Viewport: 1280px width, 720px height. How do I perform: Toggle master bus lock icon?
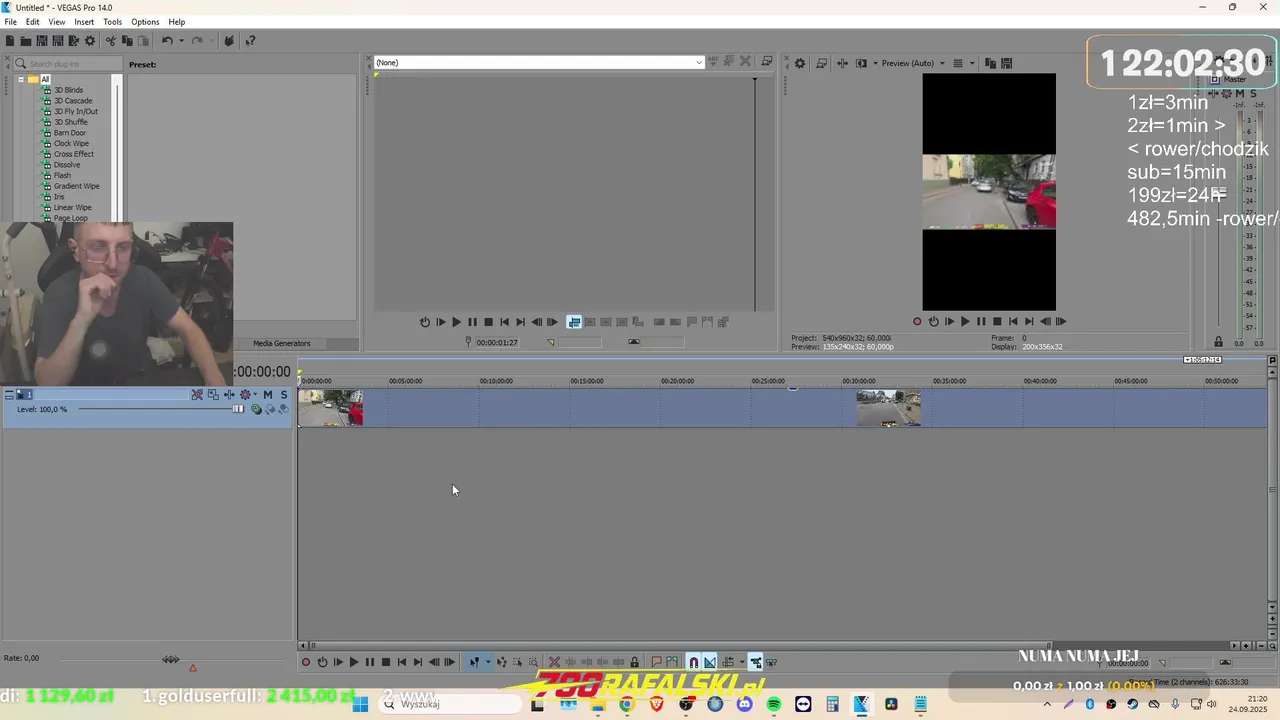pos(1218,342)
